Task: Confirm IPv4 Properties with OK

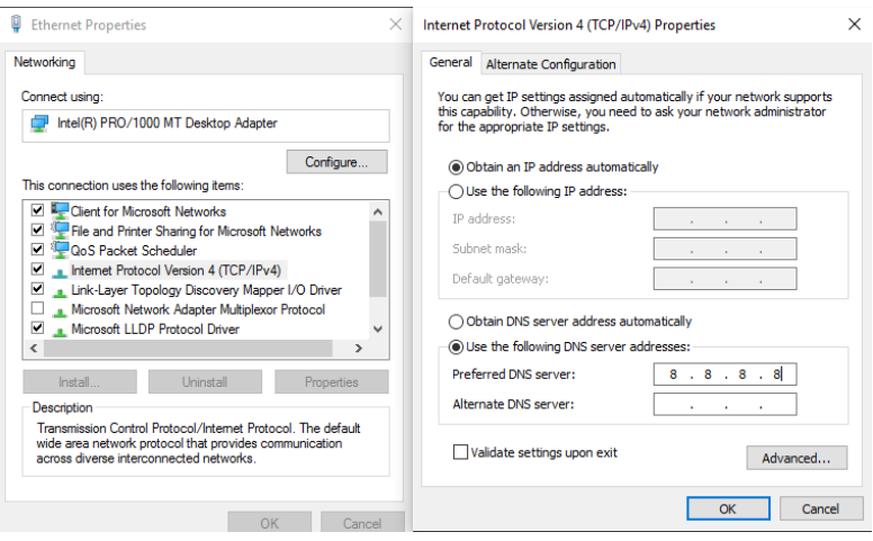Action: click(728, 509)
